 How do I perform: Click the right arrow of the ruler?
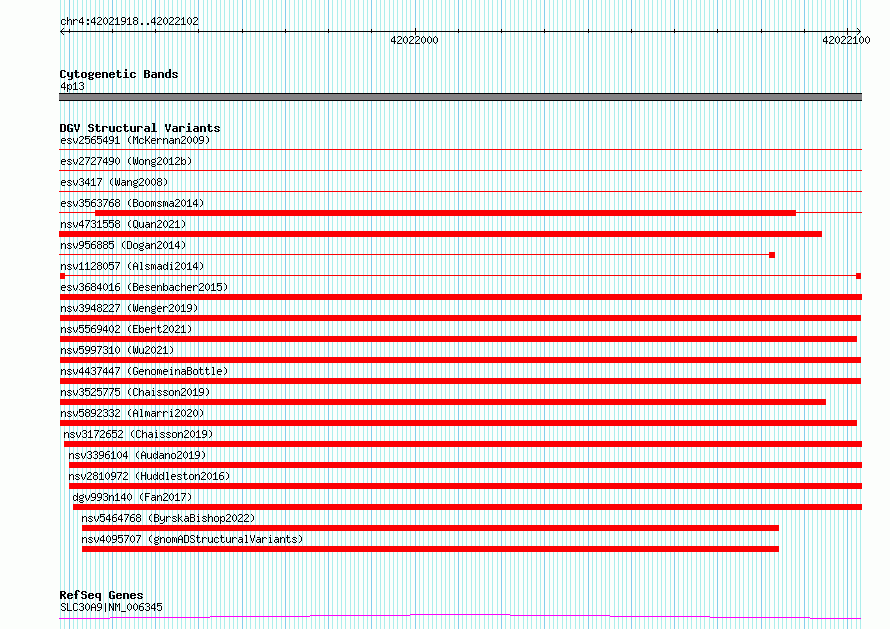click(x=858, y=31)
